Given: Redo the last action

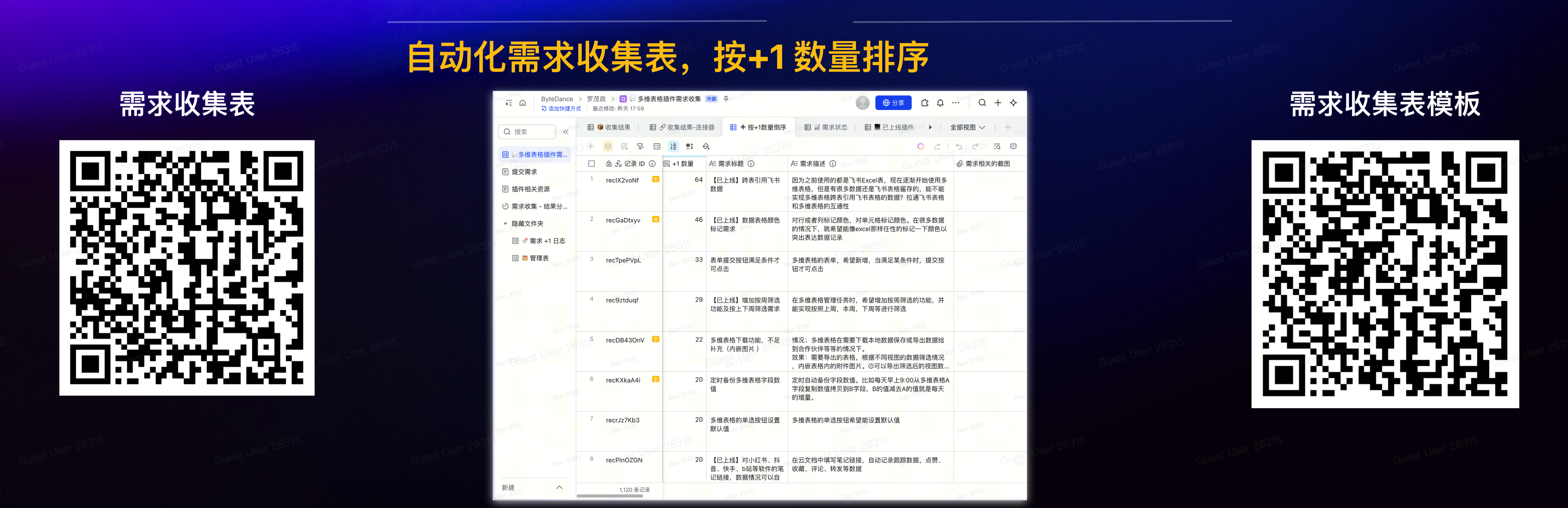Looking at the screenshot, I should click(x=975, y=146).
